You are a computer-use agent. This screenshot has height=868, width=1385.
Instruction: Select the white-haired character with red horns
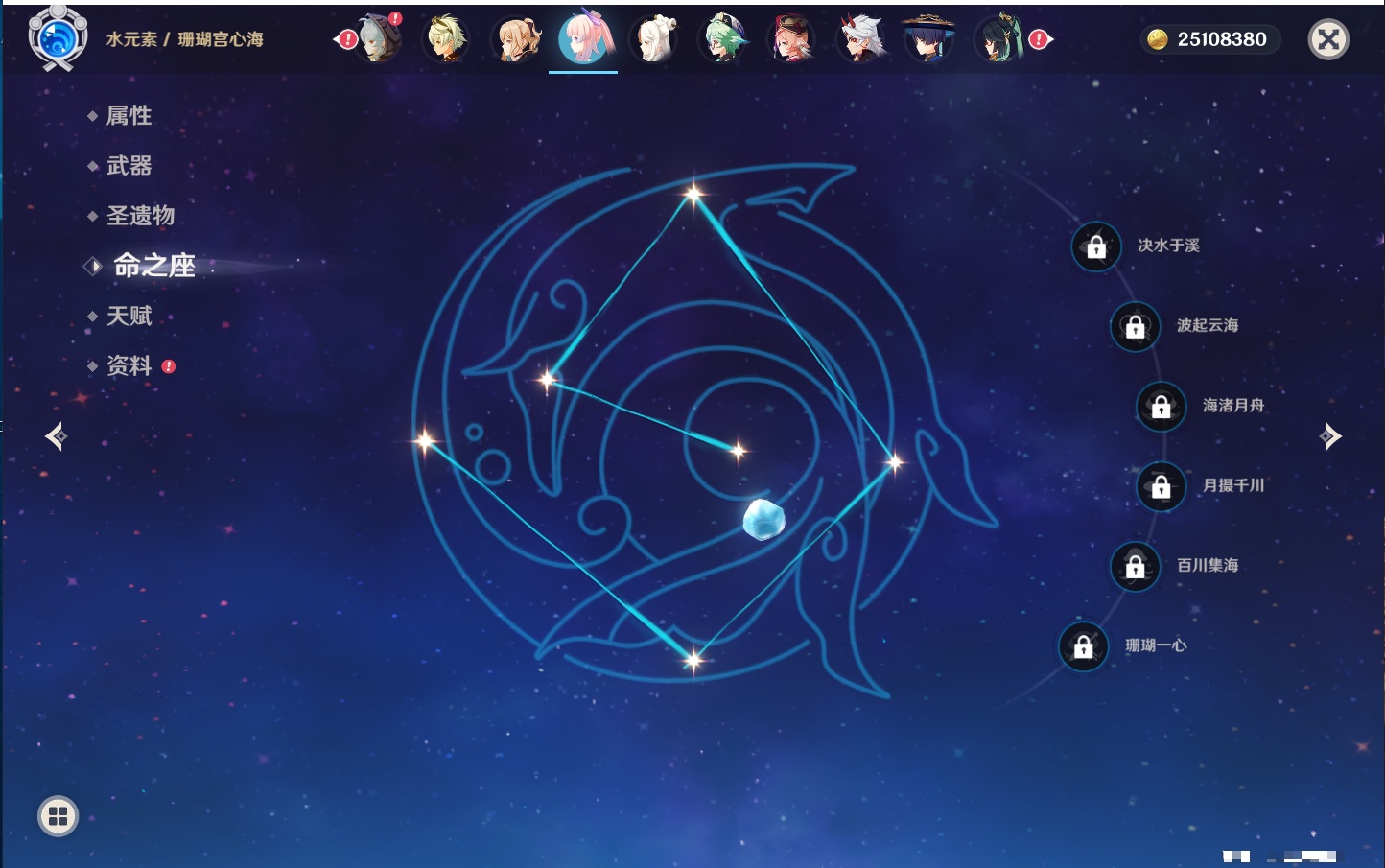point(860,38)
